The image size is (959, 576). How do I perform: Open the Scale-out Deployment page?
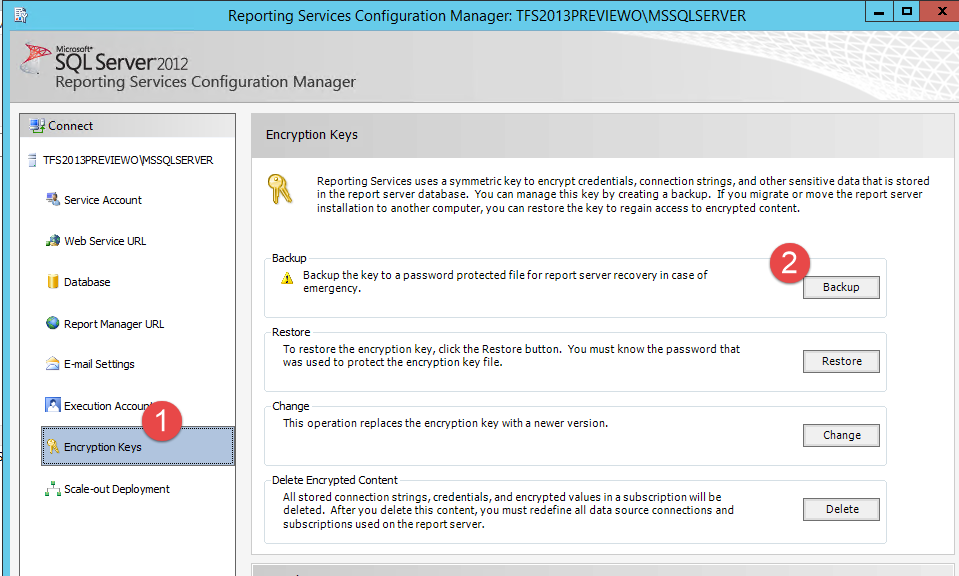117,489
